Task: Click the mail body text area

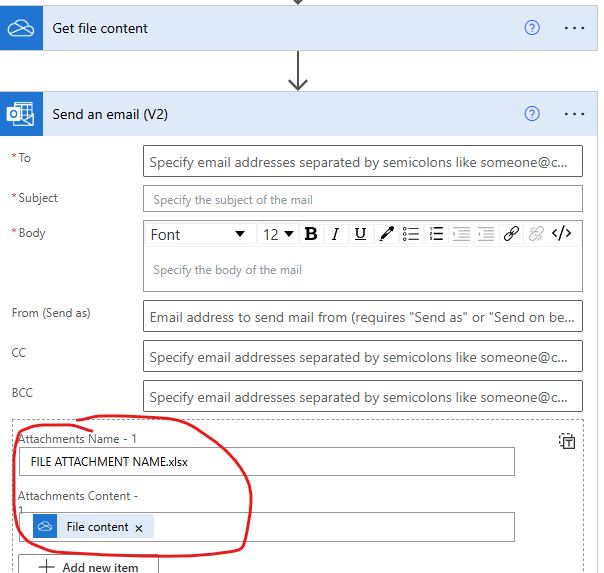Action: point(362,269)
